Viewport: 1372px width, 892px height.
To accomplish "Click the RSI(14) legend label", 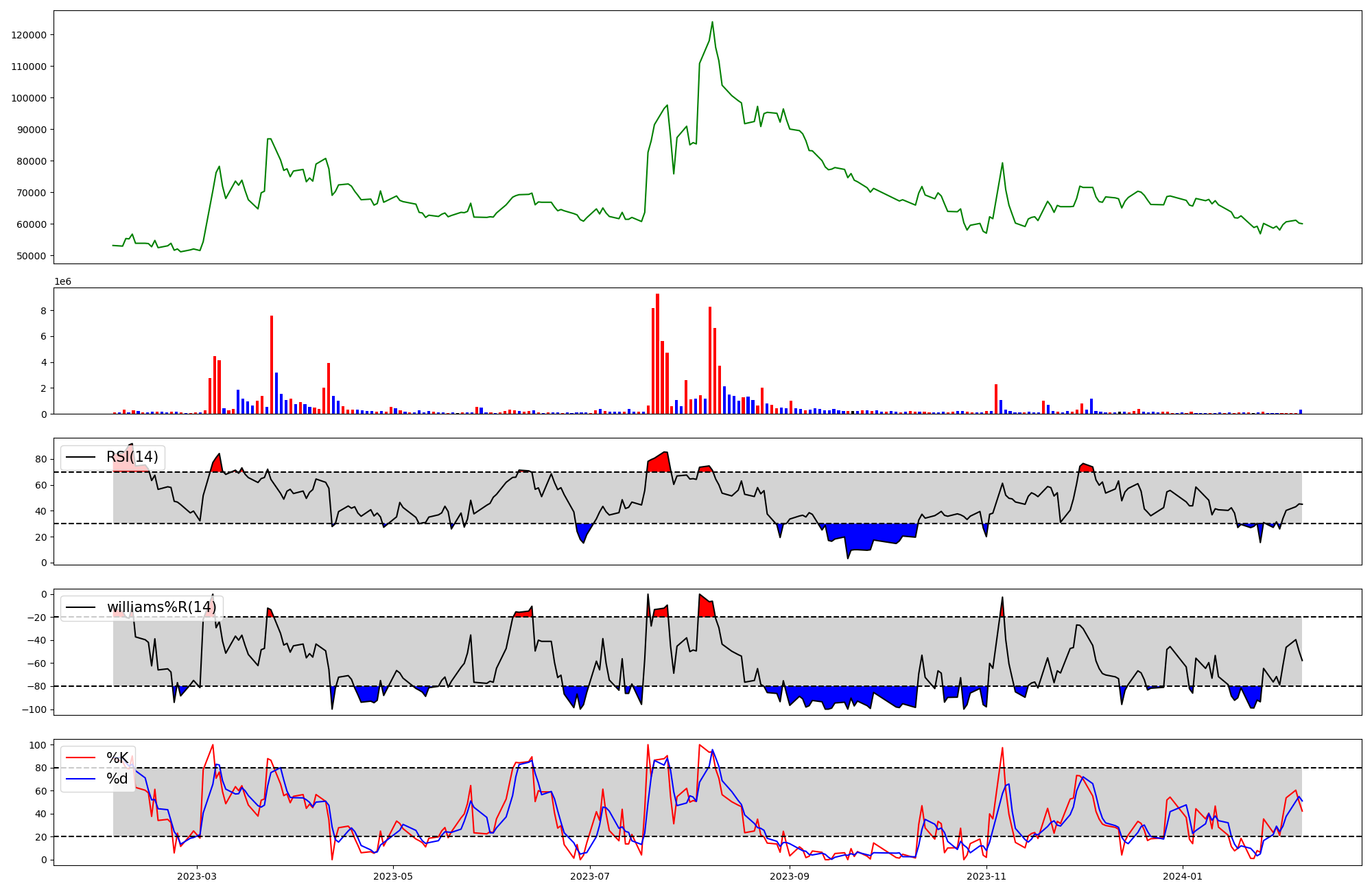I will 132,457.
